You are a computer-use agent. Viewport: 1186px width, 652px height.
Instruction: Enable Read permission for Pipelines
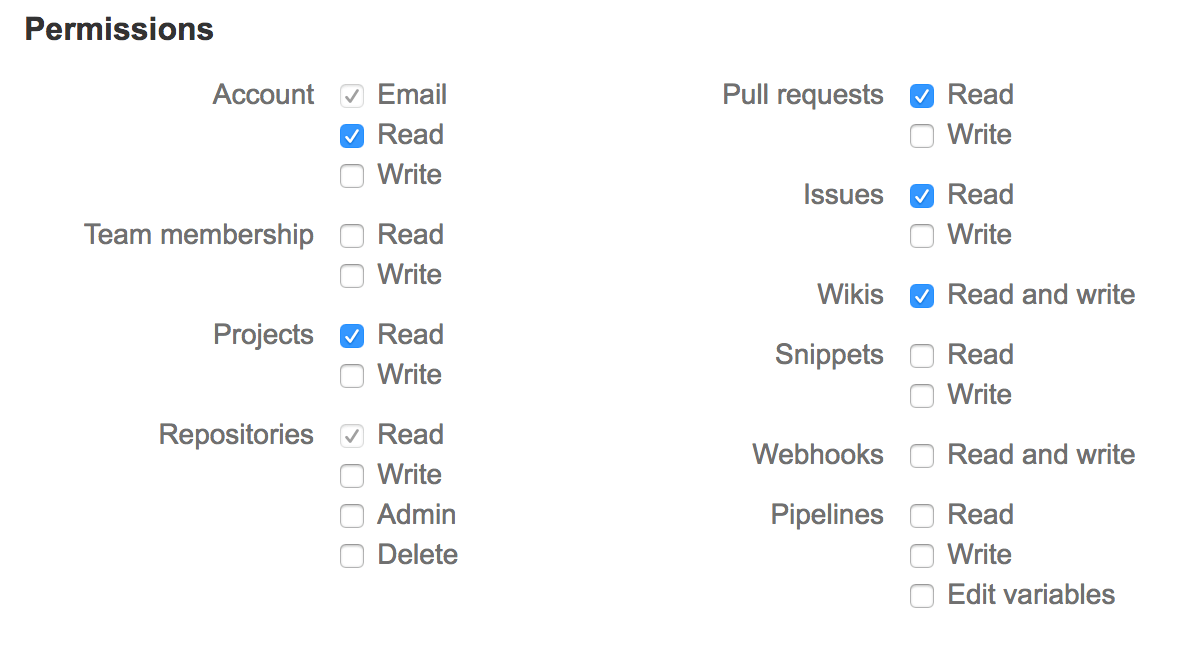click(922, 516)
